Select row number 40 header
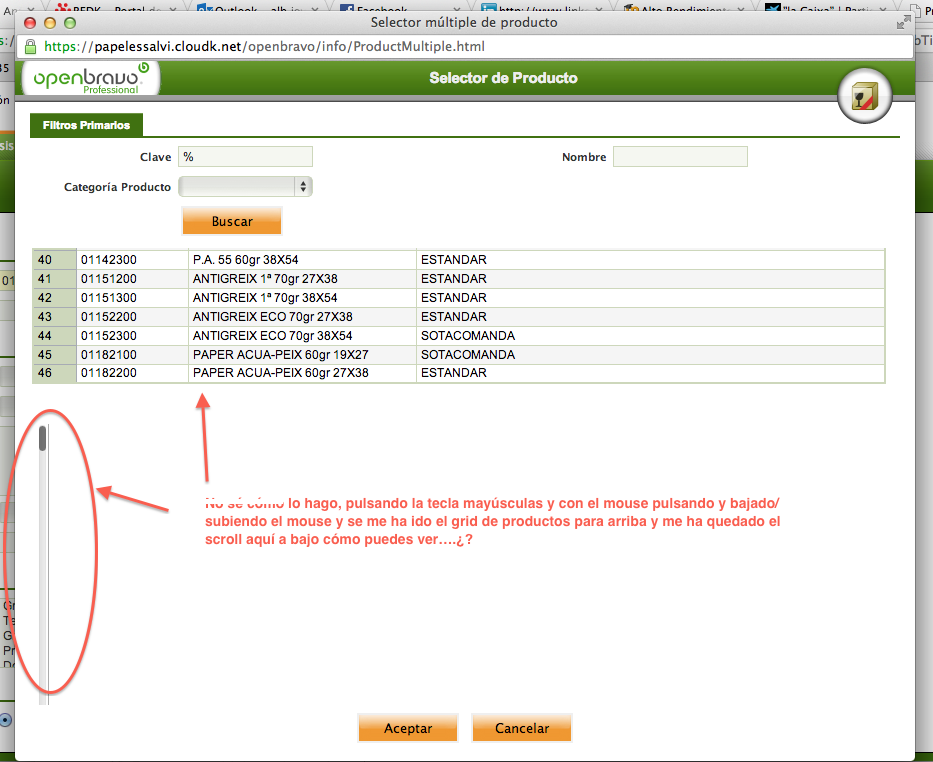This screenshot has width=933, height=762. [54, 260]
